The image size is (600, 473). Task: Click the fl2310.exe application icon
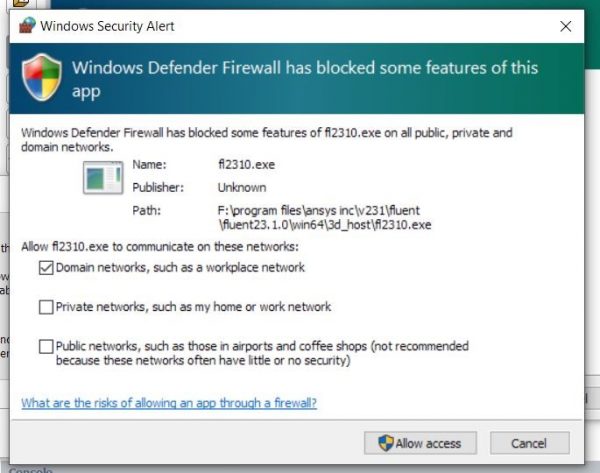point(103,178)
